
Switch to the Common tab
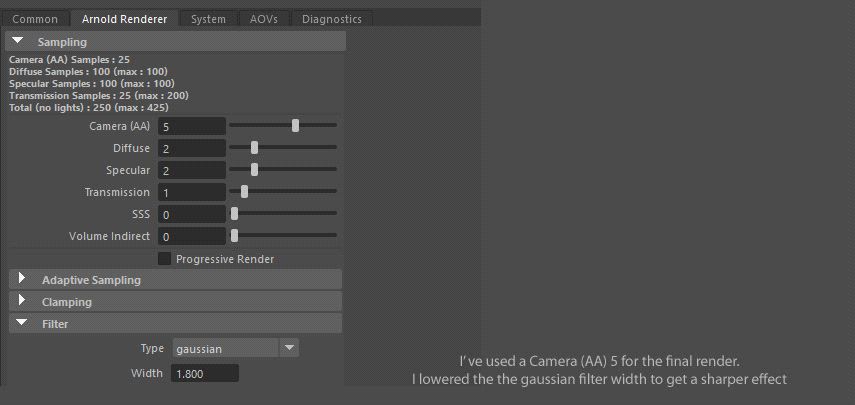(35, 19)
